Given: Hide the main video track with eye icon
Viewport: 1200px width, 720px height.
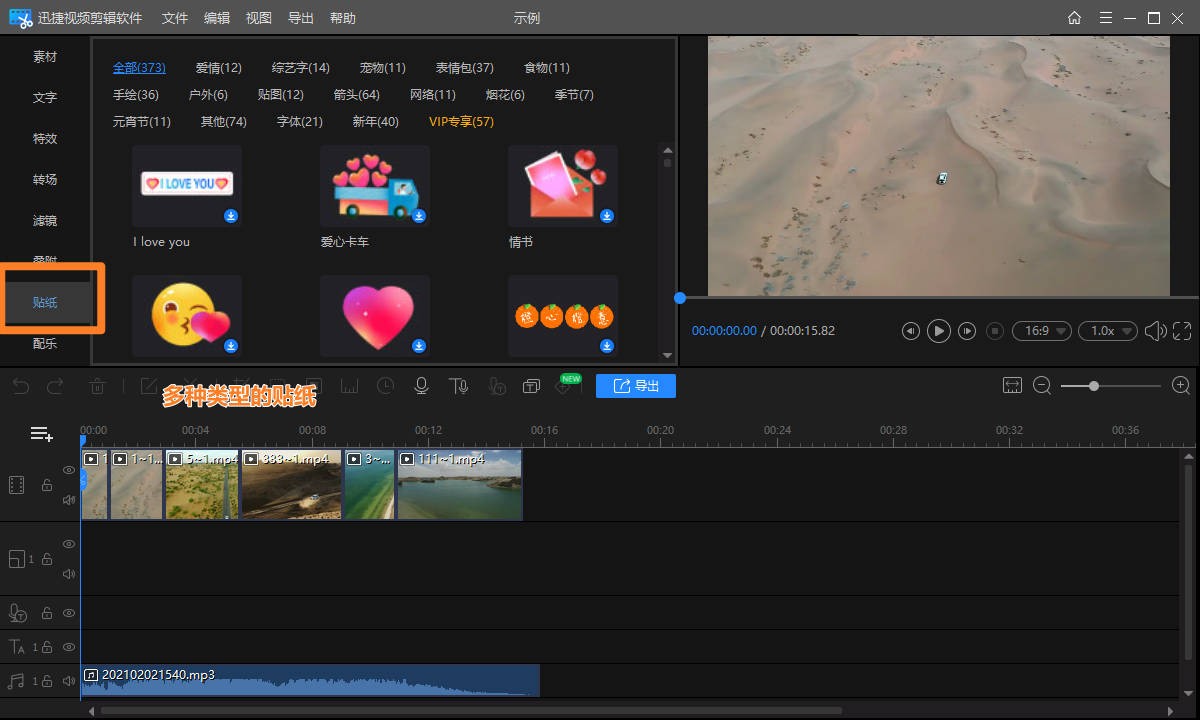Looking at the screenshot, I should click(69, 470).
